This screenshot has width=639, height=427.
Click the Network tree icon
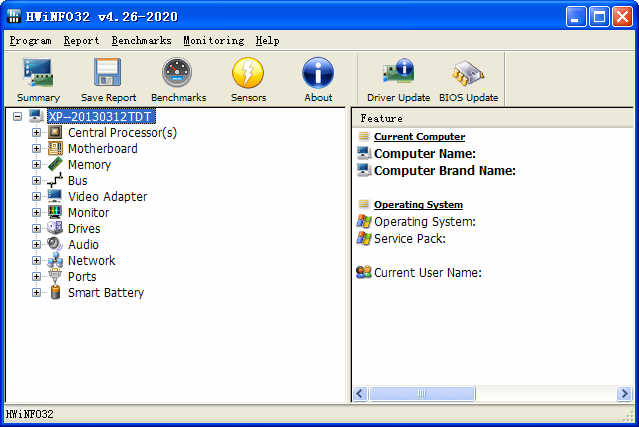click(x=55, y=260)
